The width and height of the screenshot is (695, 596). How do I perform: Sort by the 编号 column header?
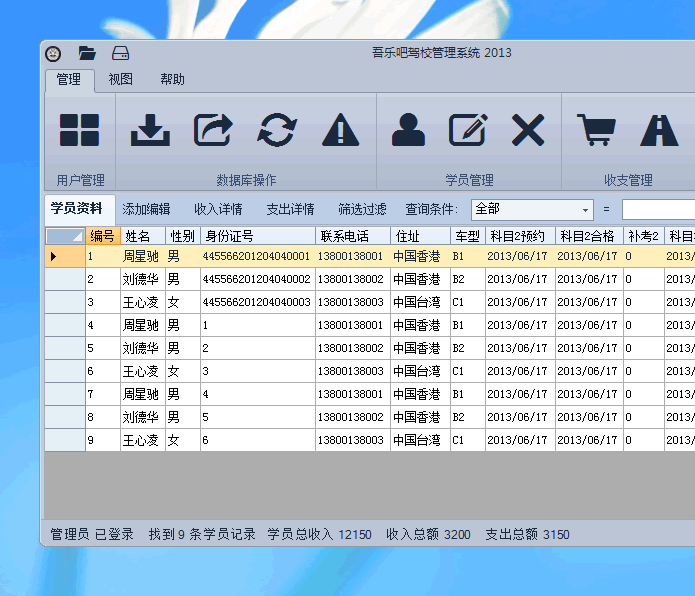tap(103, 236)
